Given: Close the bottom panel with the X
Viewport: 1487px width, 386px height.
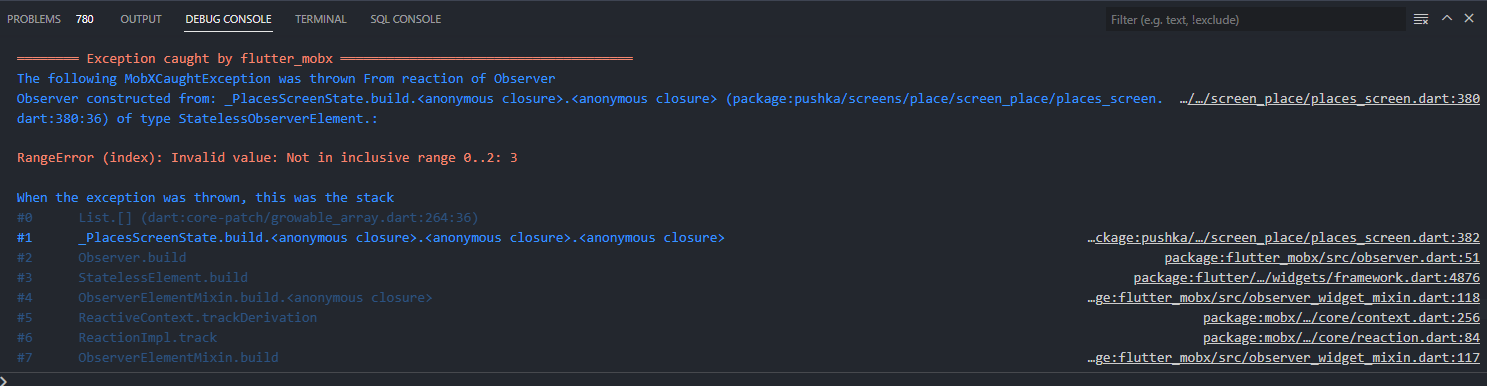Looking at the screenshot, I should pyautogui.click(x=1469, y=19).
